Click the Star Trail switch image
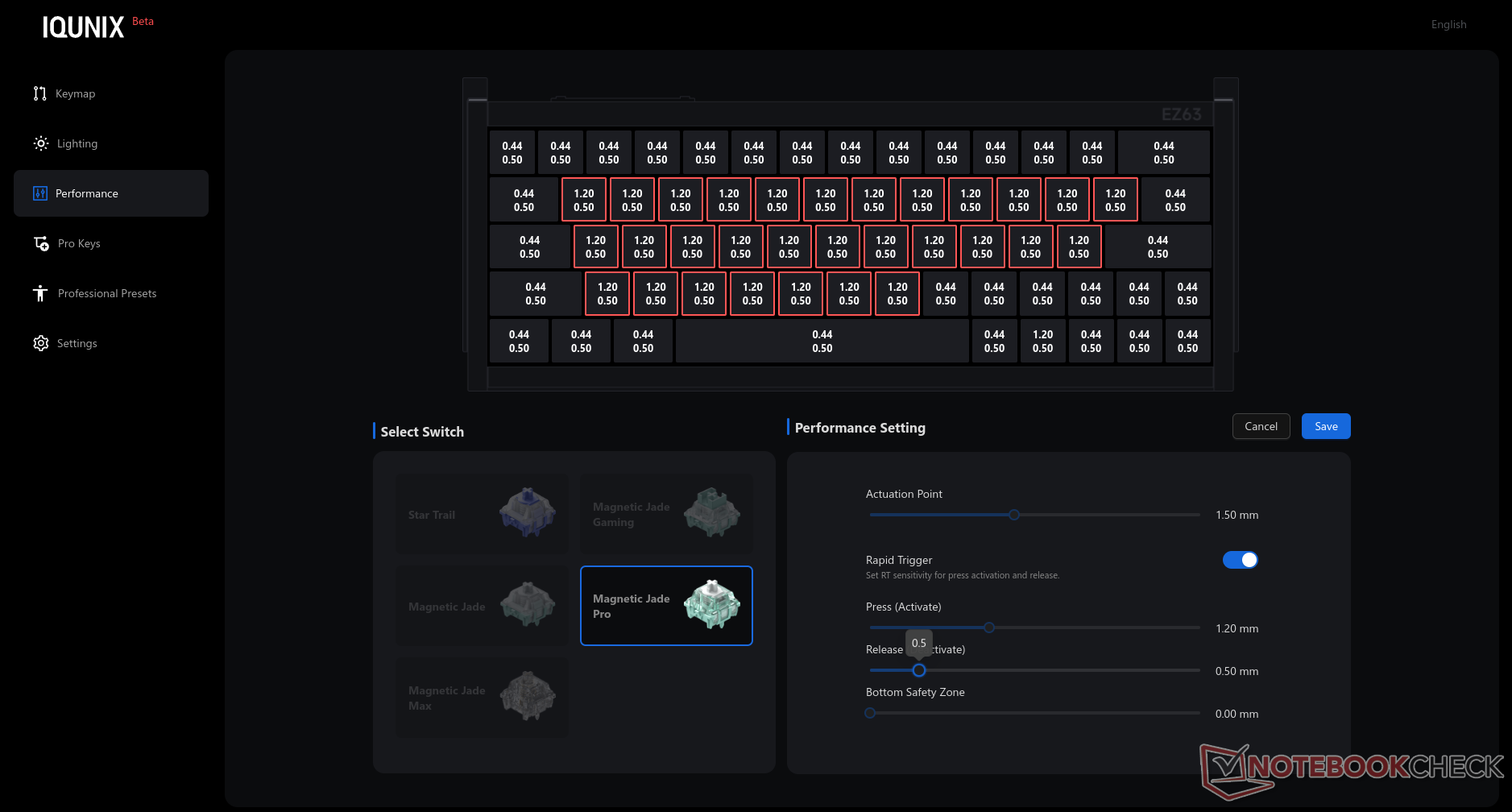 tap(528, 512)
